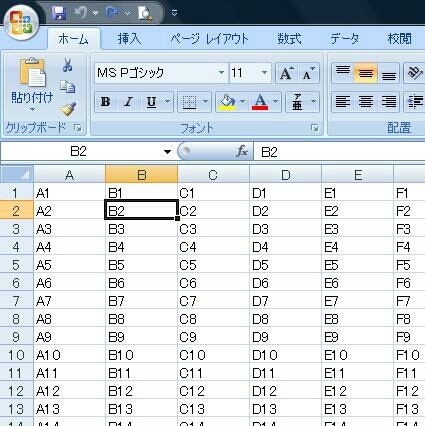Select column D header
425x426 pixels.
coord(285,175)
